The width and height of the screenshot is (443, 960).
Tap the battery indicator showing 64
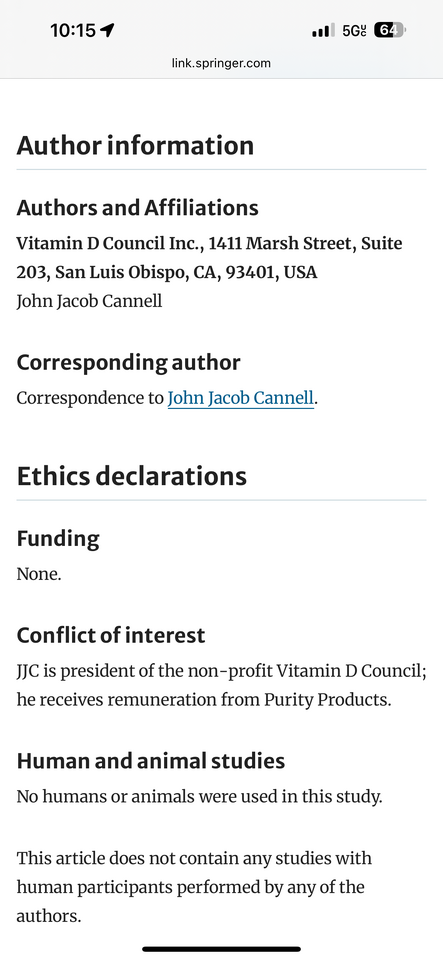(390, 30)
